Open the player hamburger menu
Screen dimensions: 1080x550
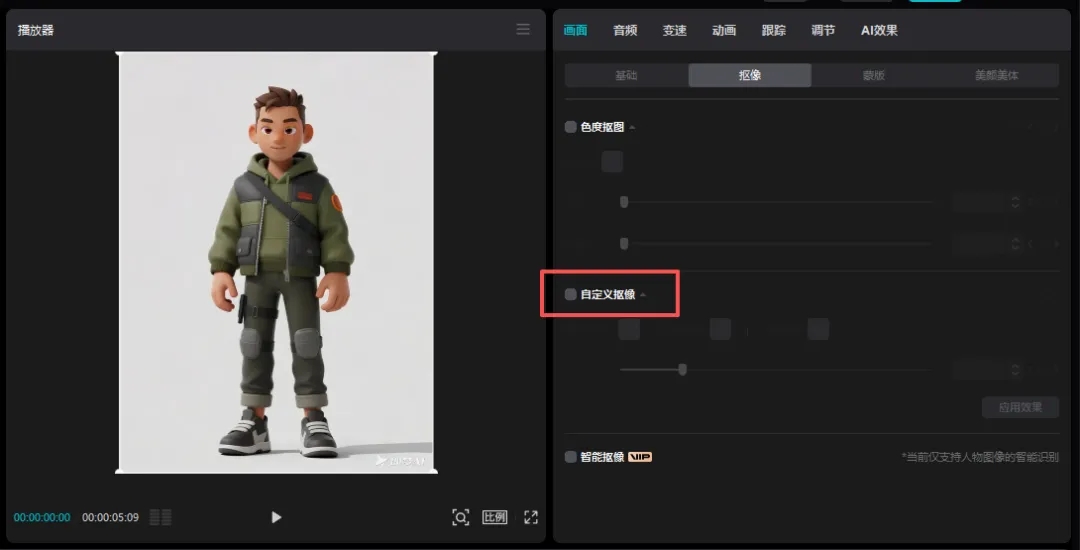[x=523, y=30]
